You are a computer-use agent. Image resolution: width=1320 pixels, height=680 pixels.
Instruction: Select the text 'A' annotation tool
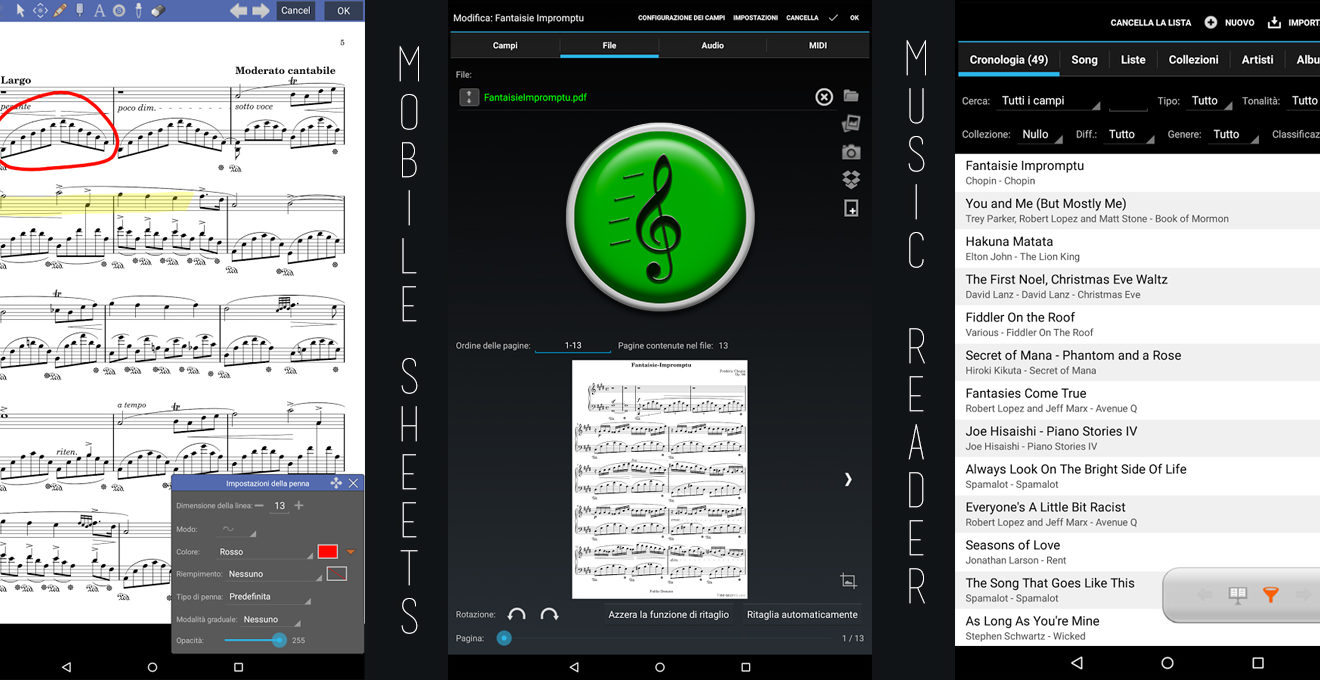(99, 11)
